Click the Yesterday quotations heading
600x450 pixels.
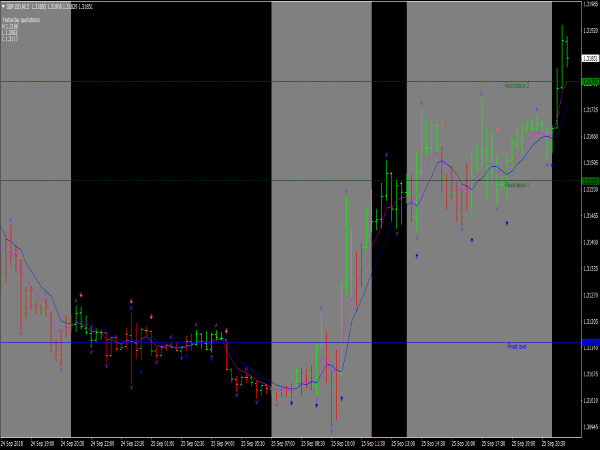(x=21, y=19)
